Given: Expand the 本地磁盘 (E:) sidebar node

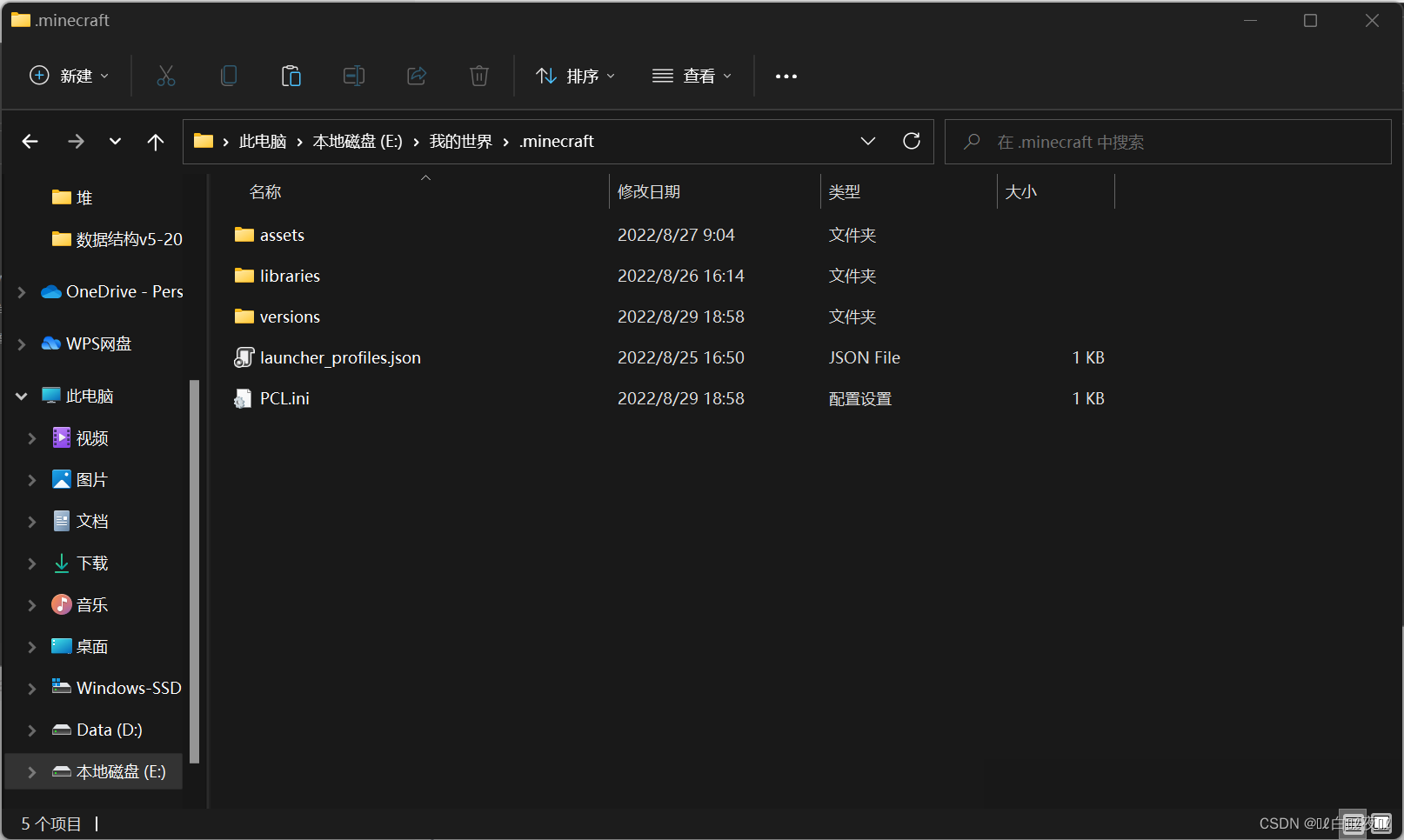Looking at the screenshot, I should tap(32, 772).
